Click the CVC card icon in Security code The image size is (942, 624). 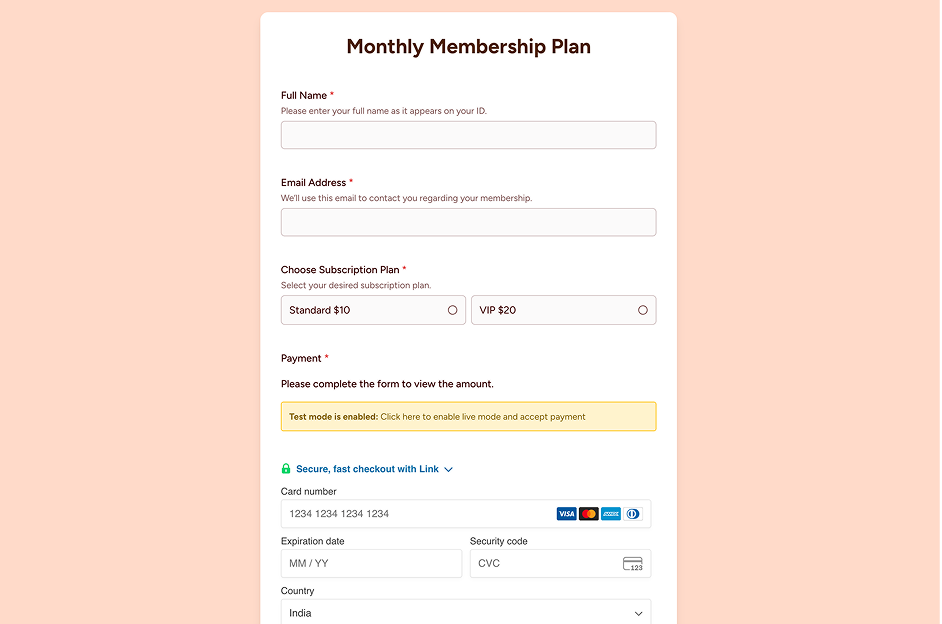[x=632, y=564]
